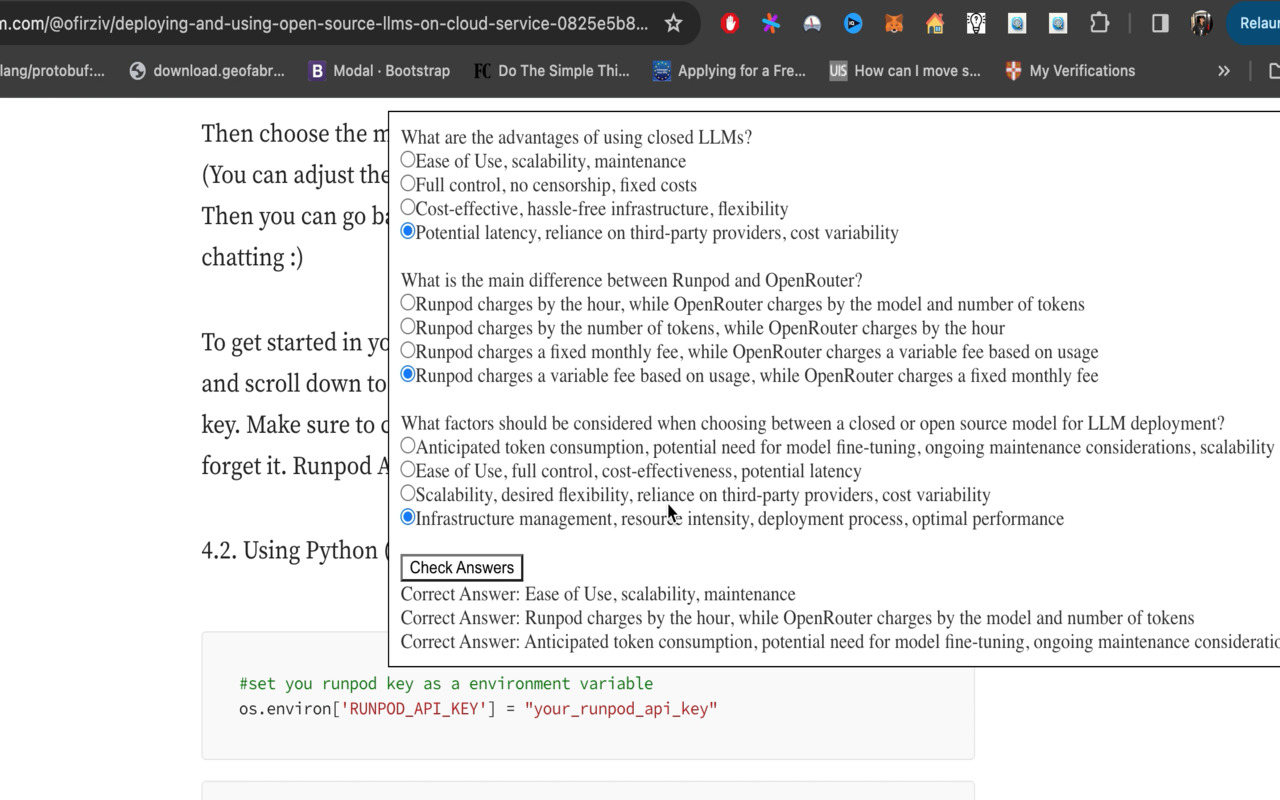Click the Relaunch update button
Viewport: 1280px width, 800px height.
coord(1255,23)
